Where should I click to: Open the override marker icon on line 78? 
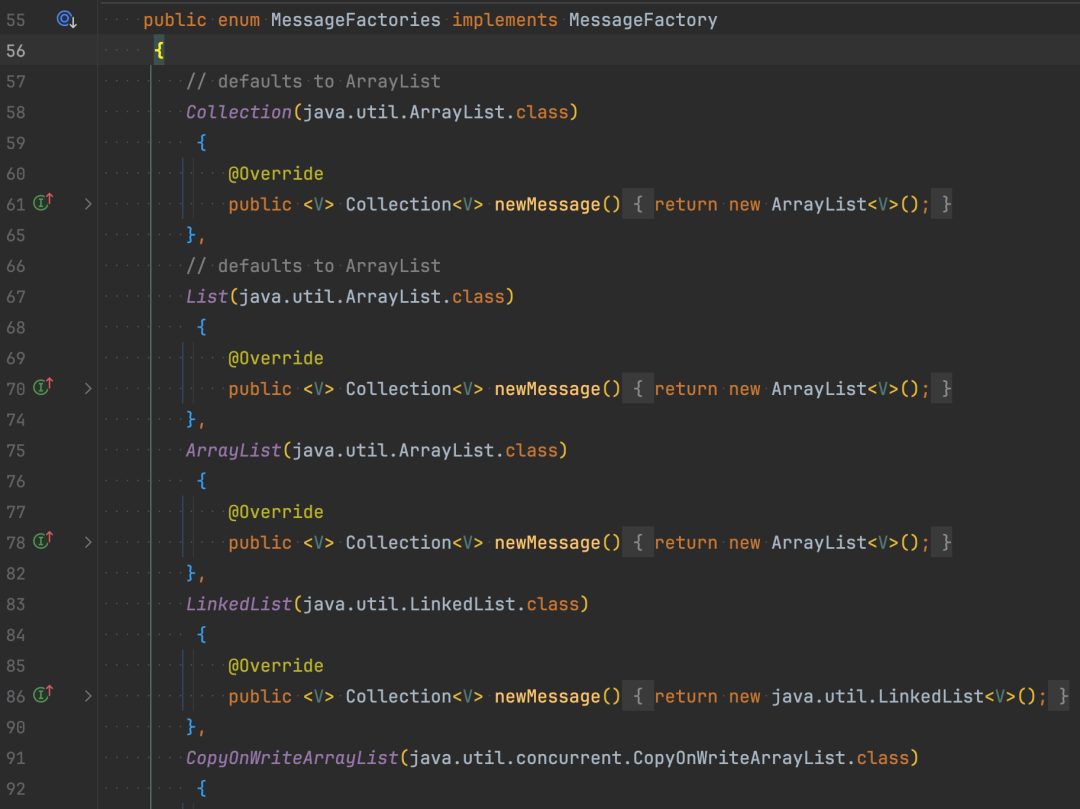(43, 541)
